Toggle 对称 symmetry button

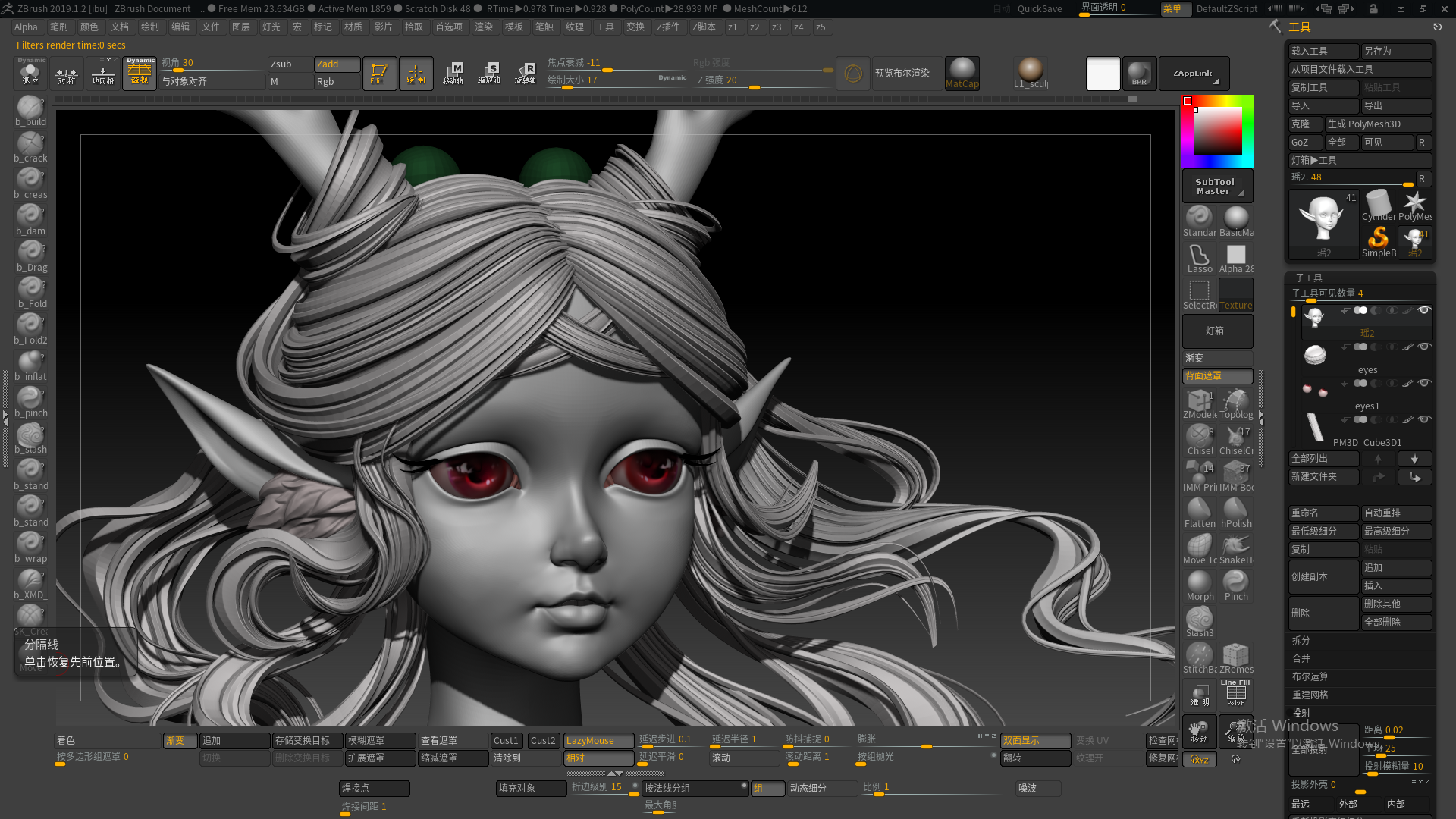tap(67, 74)
